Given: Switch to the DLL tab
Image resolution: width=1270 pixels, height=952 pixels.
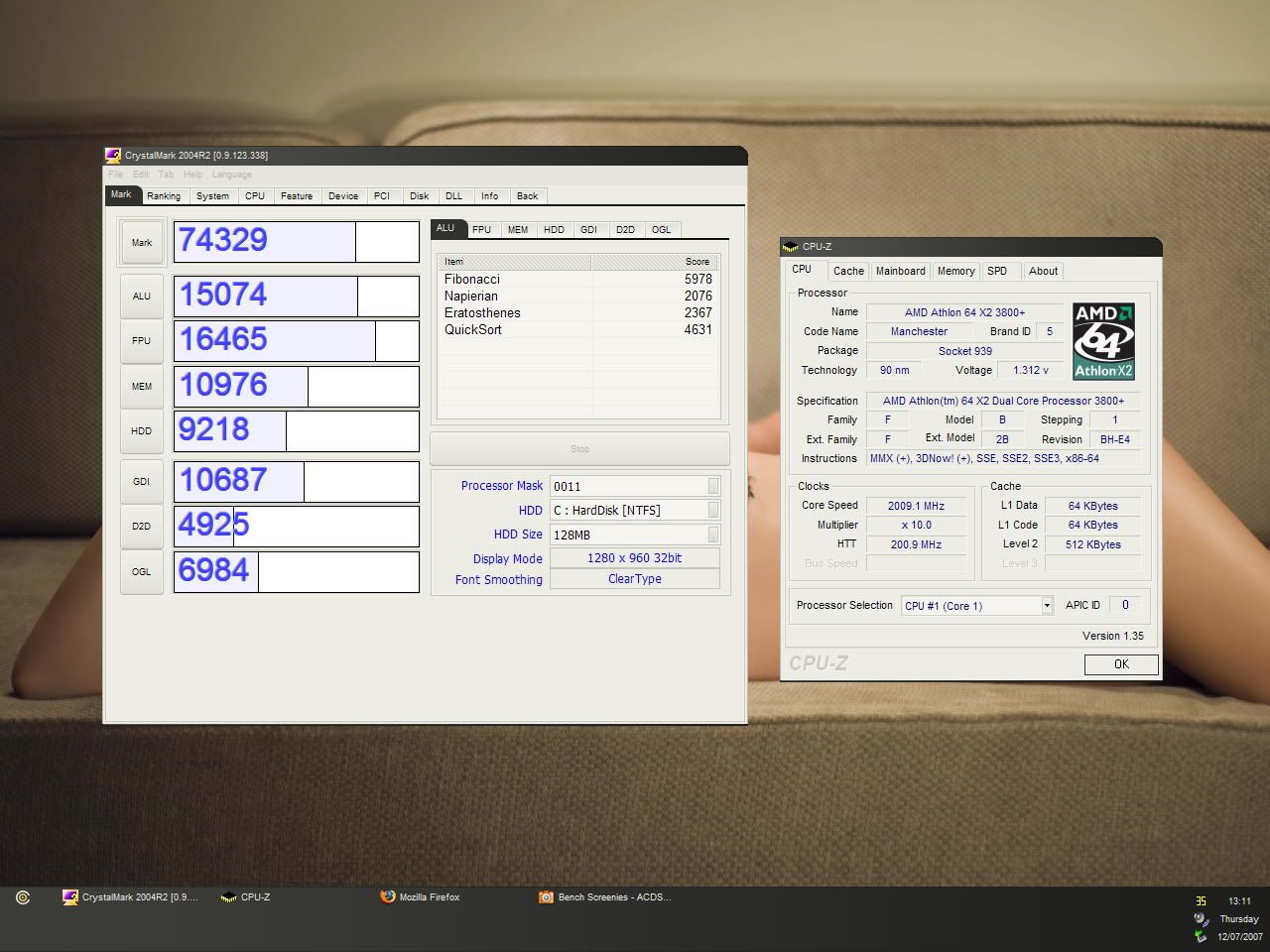Looking at the screenshot, I should click(x=454, y=196).
